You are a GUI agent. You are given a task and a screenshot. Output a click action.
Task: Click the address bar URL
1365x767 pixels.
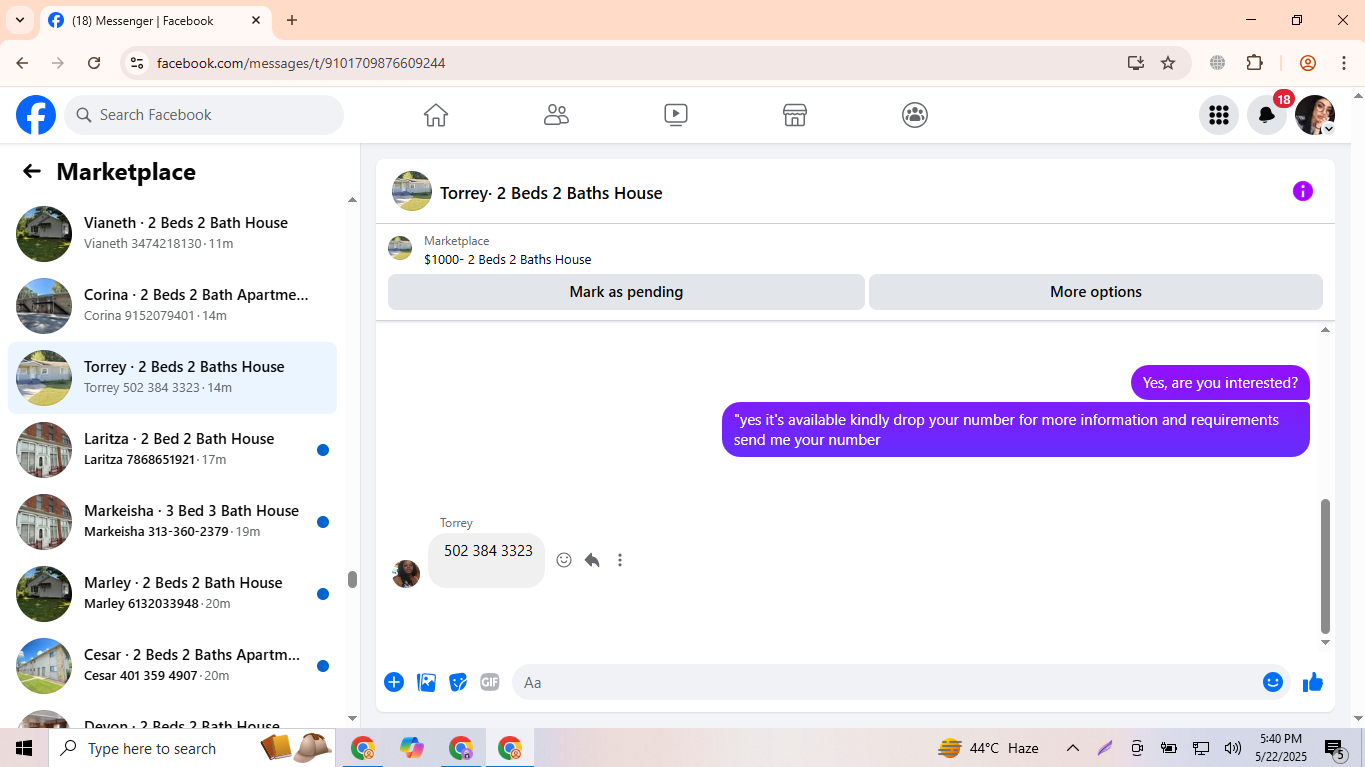coord(301,63)
